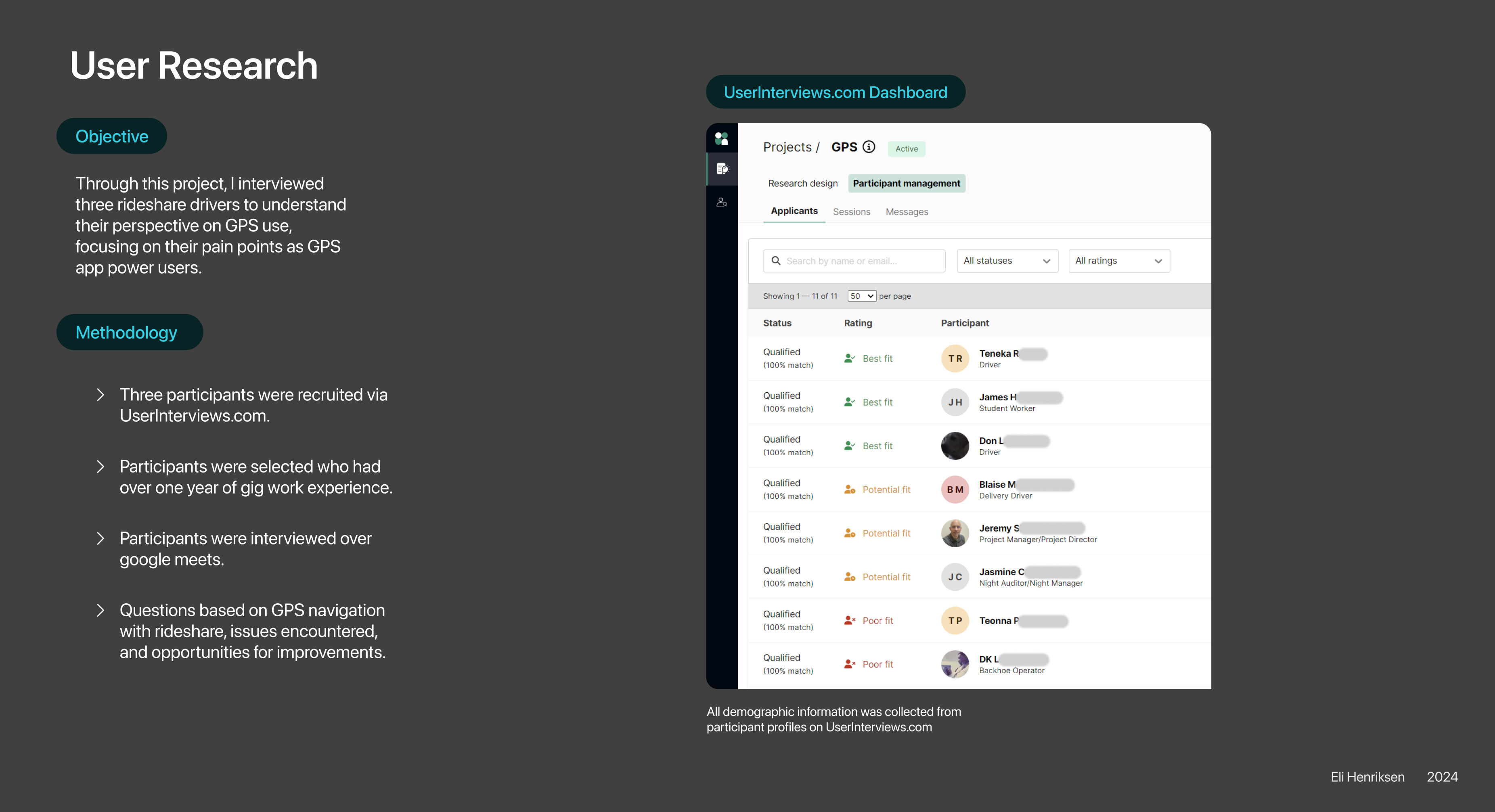Screen dimensions: 1495x812
Task: Click Poor fit icon for Teonna P
Action: 850,620
